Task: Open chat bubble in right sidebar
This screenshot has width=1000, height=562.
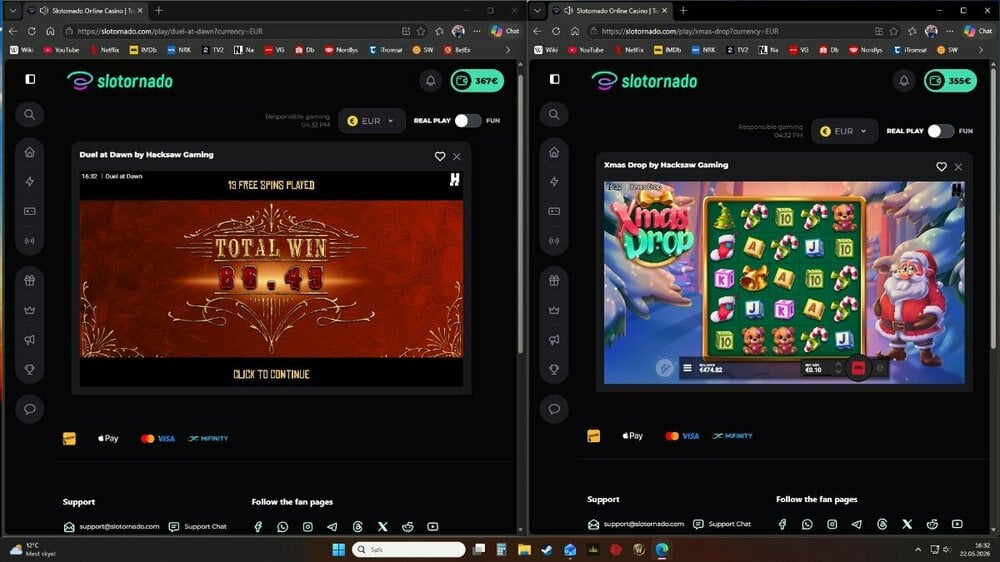Action: tap(554, 409)
